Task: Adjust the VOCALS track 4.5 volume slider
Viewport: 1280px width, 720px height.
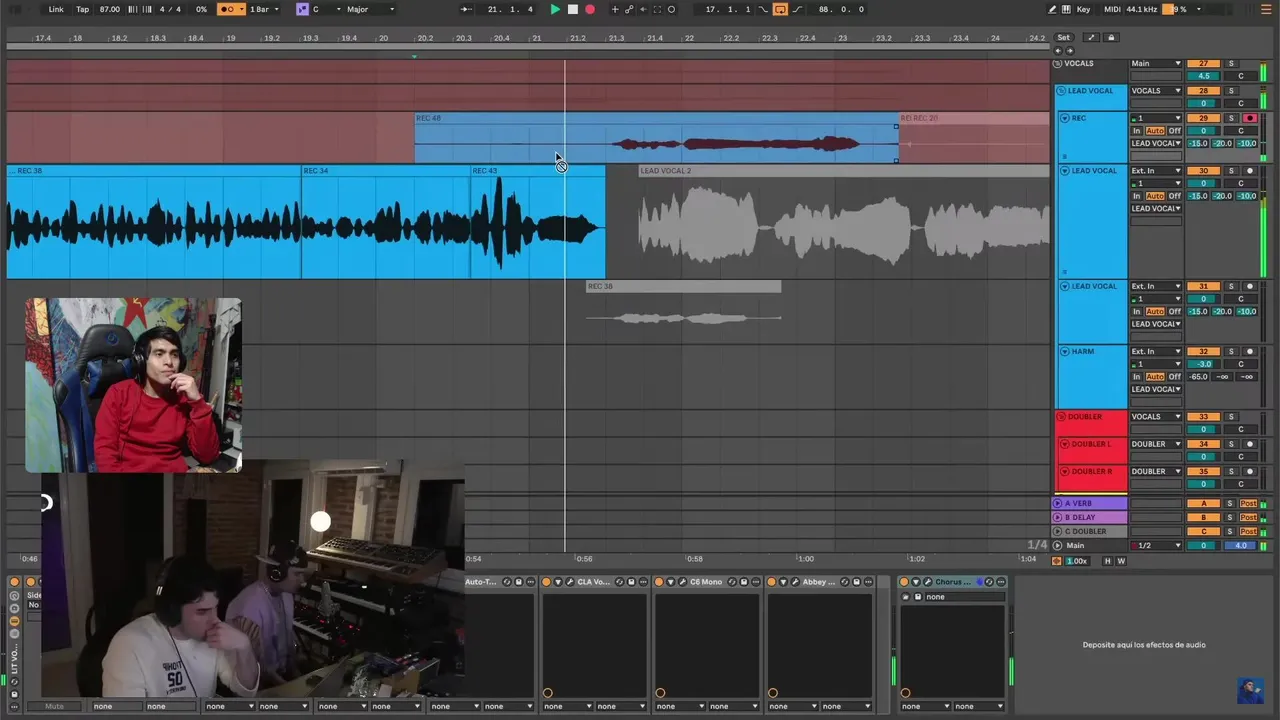Action: (1203, 76)
